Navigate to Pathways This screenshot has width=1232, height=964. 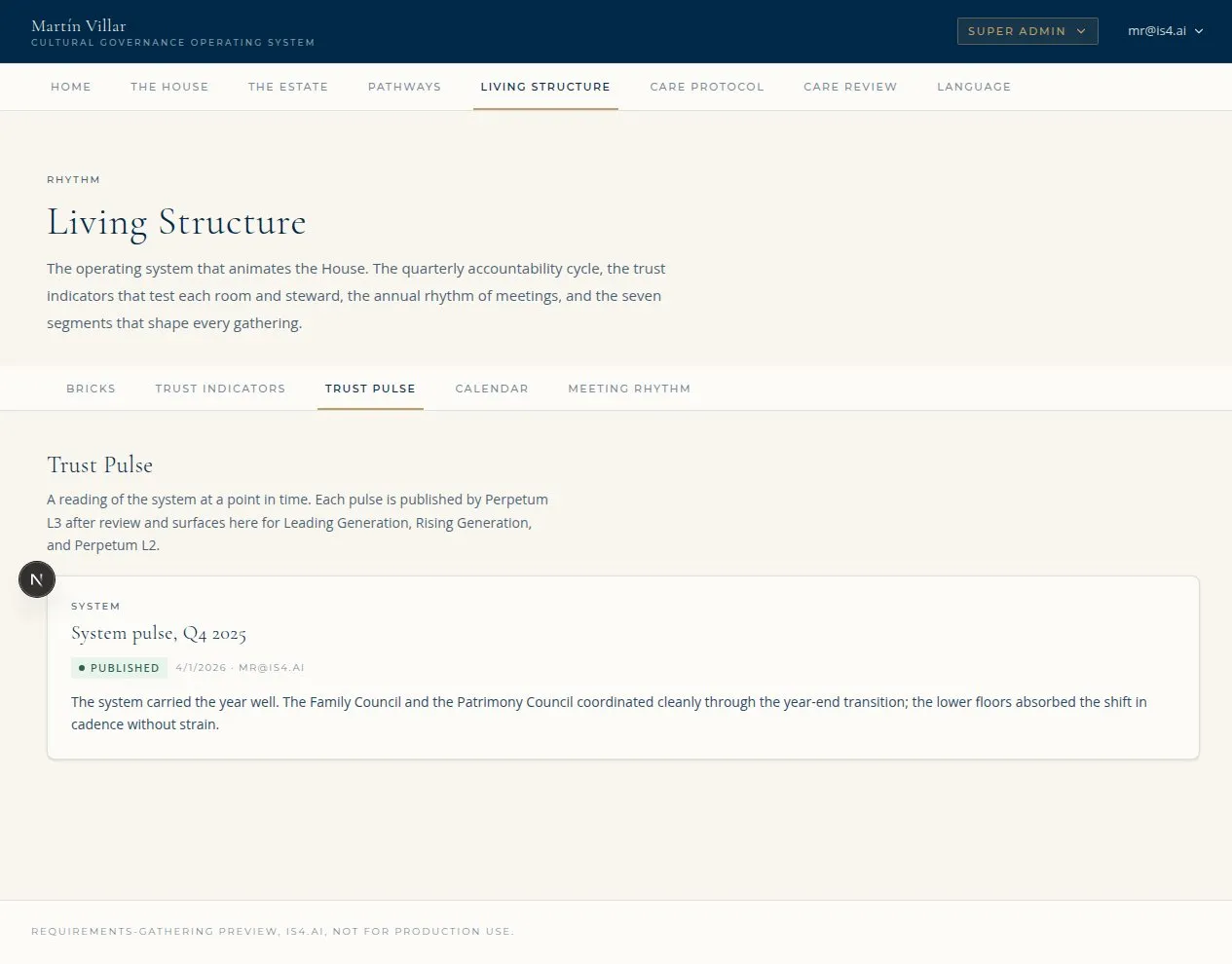point(404,87)
